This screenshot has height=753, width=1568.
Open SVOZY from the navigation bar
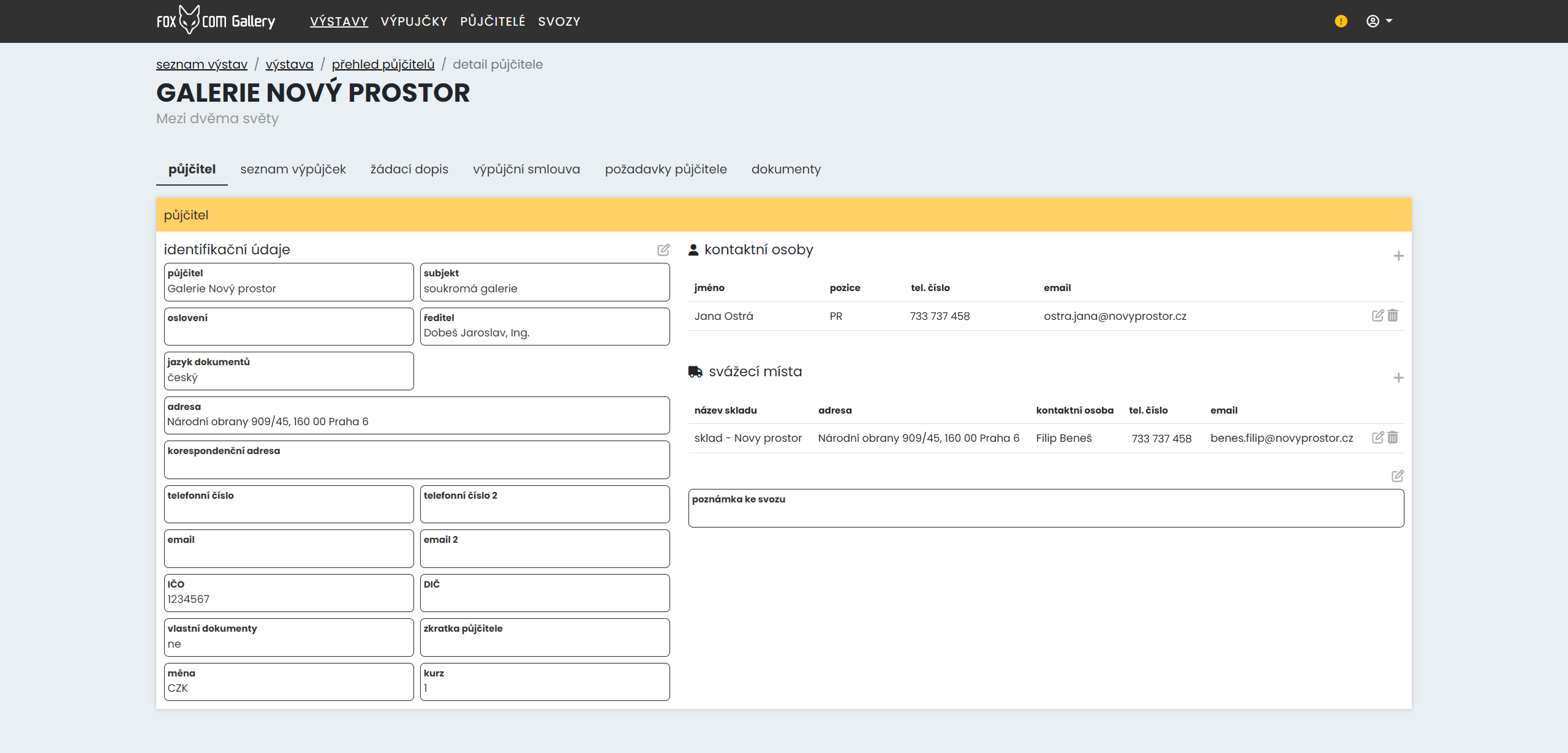[x=559, y=21]
